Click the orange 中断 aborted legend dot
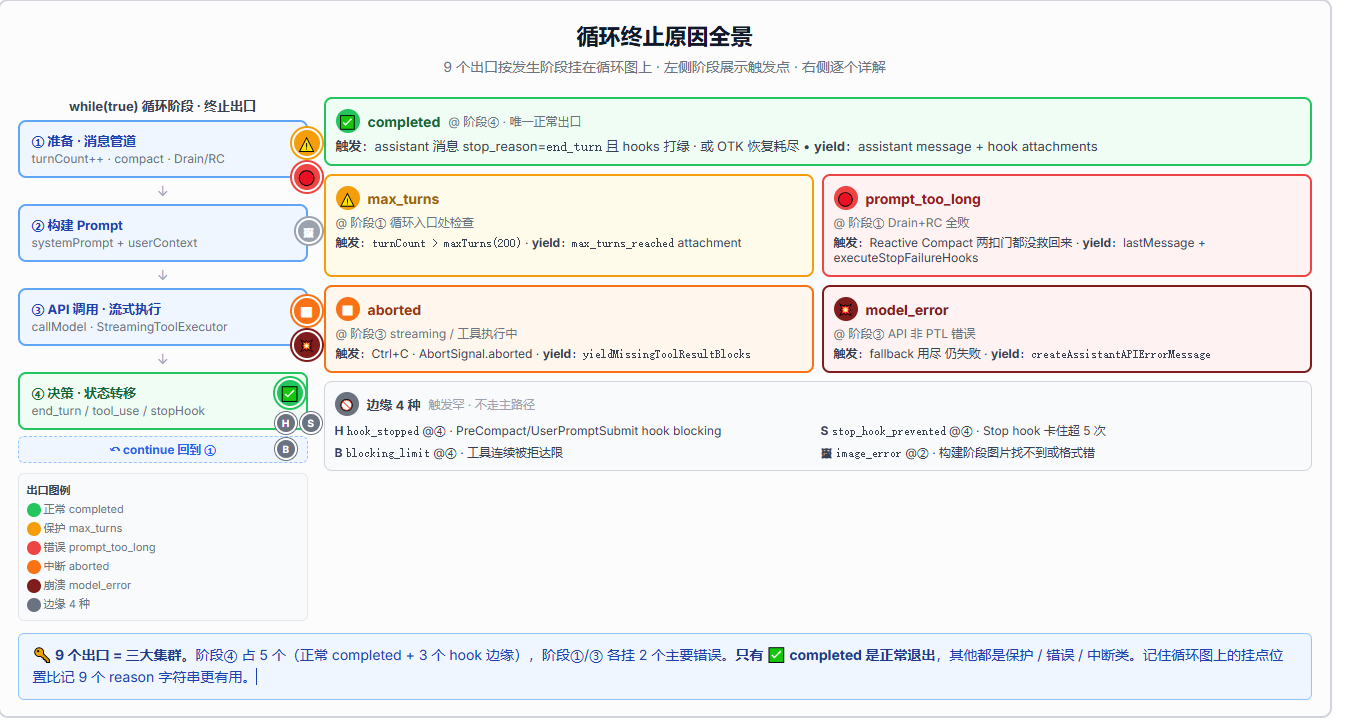This screenshot has width=1345, height=724. pos(34,567)
